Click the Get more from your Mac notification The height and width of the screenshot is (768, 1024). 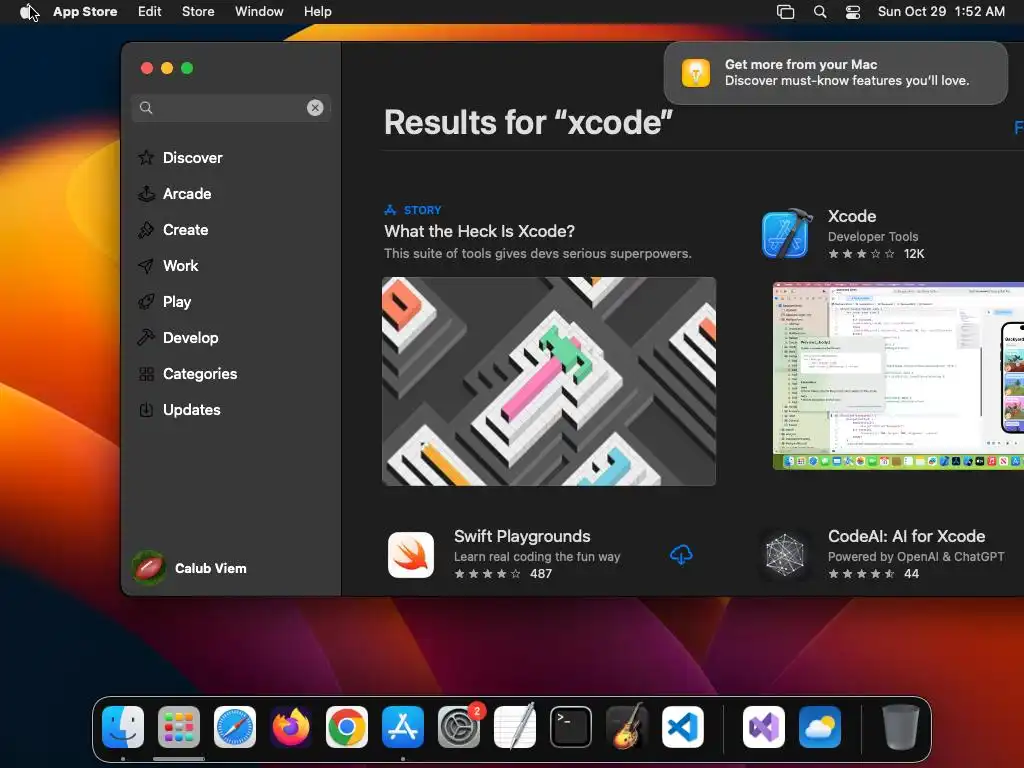coord(835,72)
